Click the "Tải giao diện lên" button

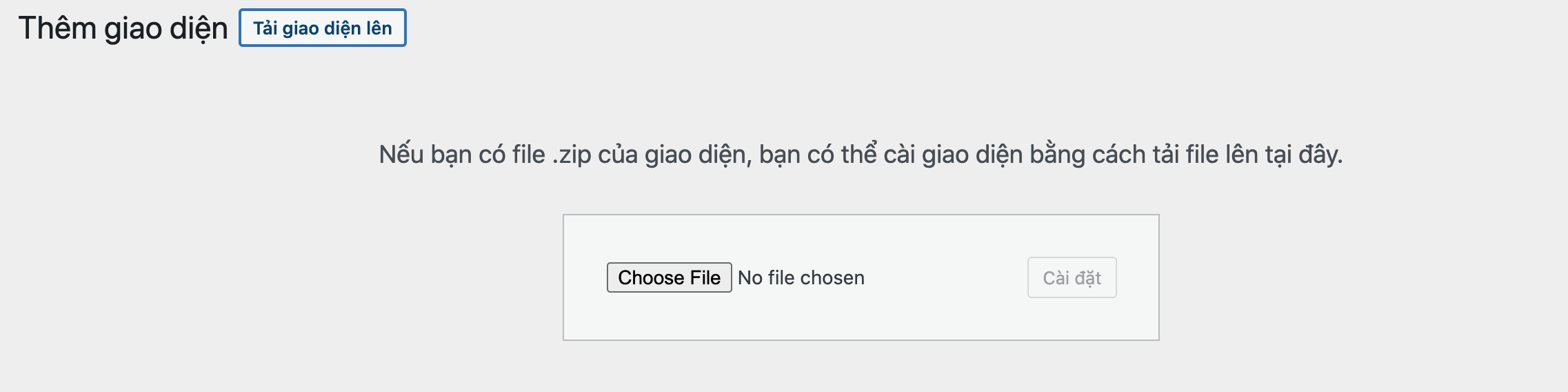click(x=322, y=28)
